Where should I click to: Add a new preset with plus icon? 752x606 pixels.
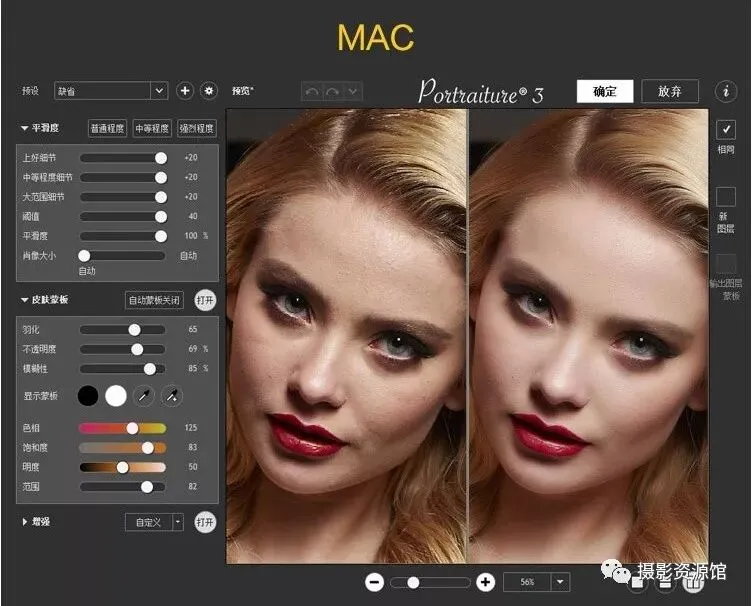(185, 91)
